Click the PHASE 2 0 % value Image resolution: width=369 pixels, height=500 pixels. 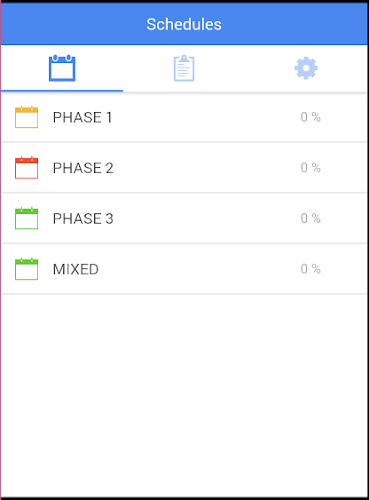tap(310, 168)
